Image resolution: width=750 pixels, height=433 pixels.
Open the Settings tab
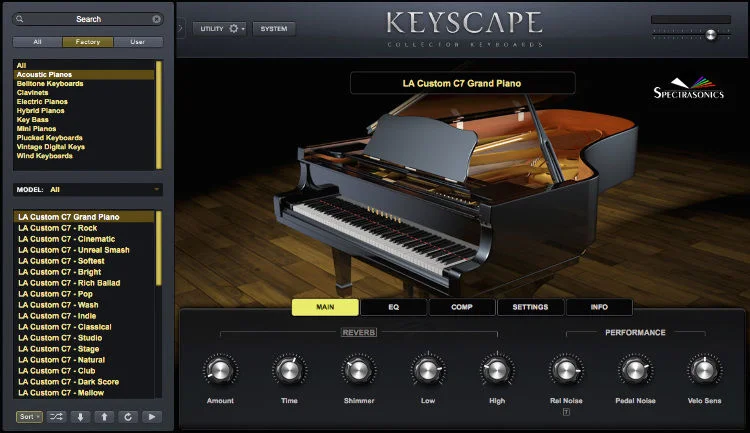pyautogui.click(x=530, y=307)
